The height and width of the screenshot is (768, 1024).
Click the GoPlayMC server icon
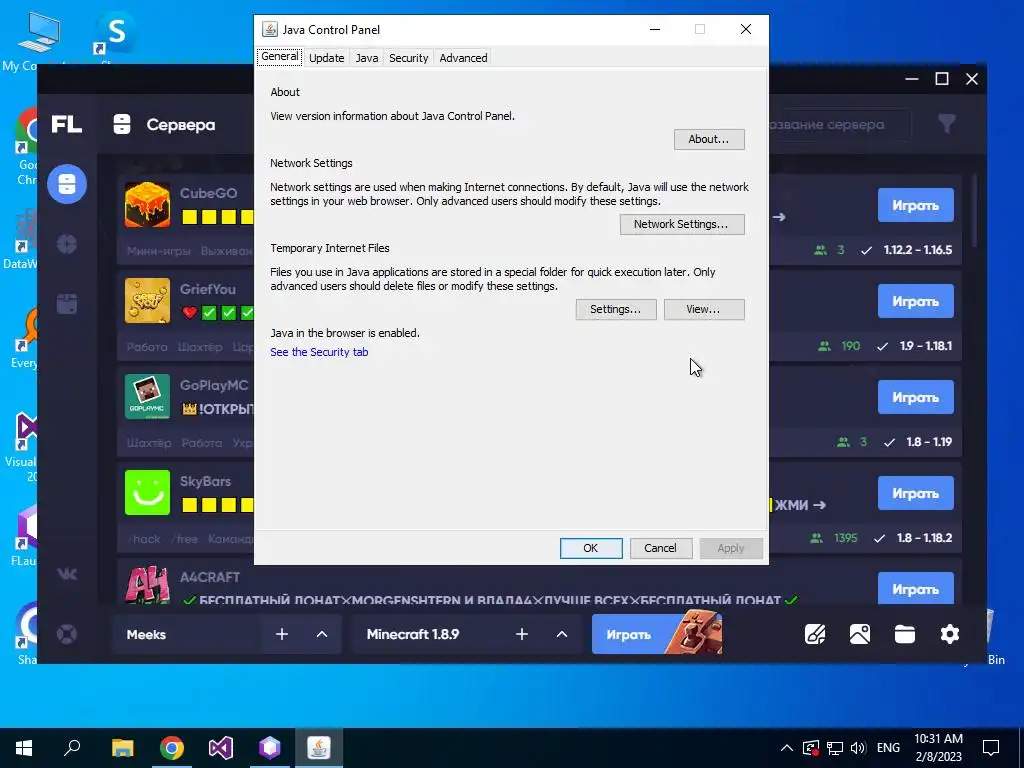click(148, 396)
